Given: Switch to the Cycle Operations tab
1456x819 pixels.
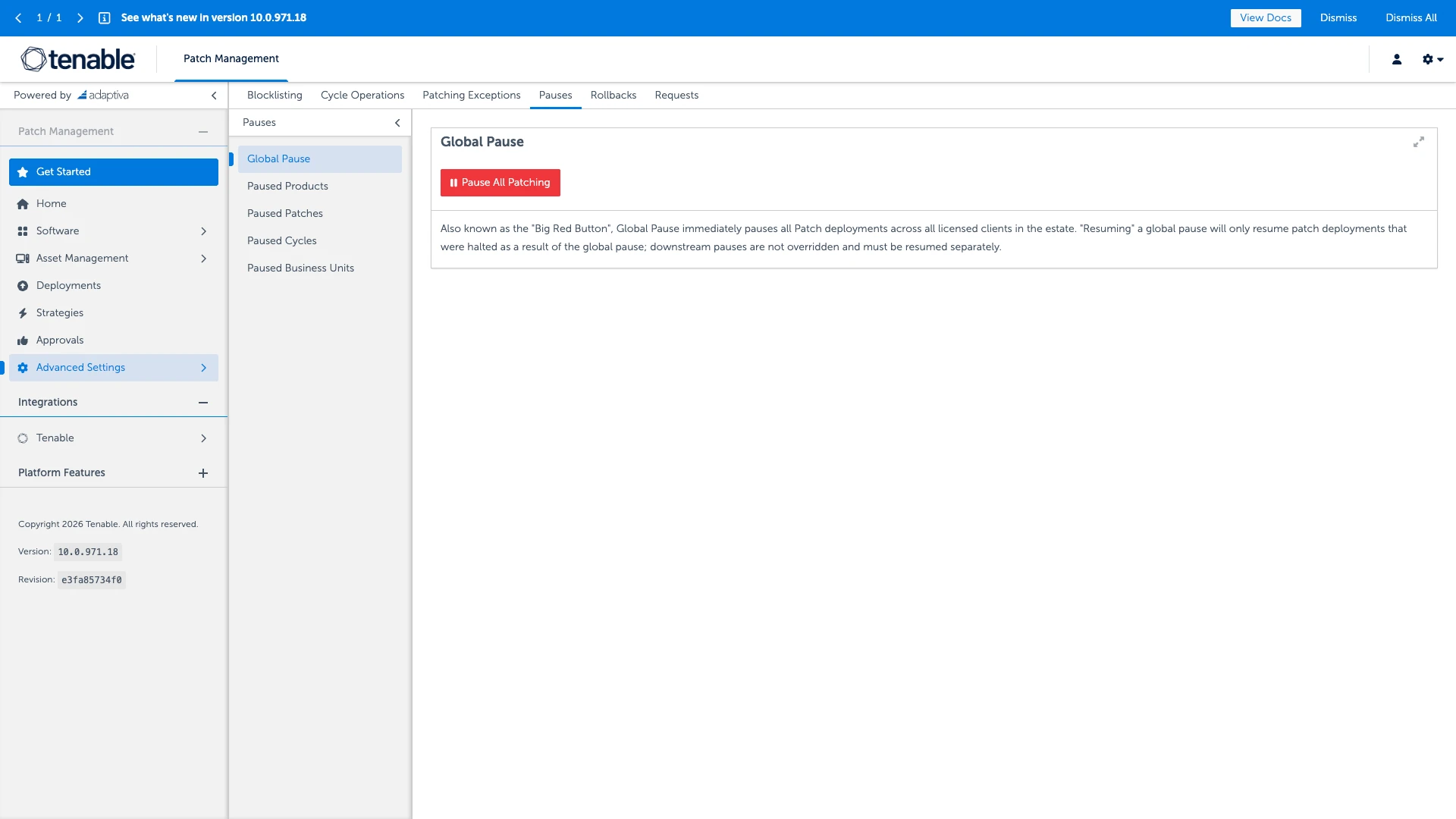Looking at the screenshot, I should coord(362,96).
